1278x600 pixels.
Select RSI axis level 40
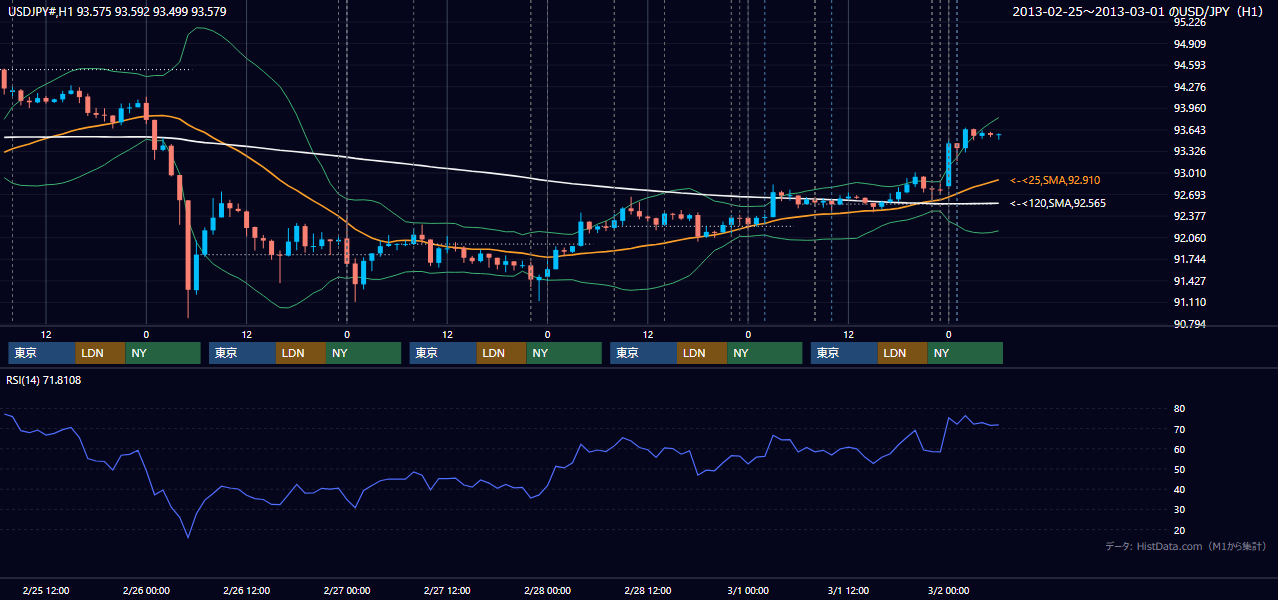pos(1180,490)
